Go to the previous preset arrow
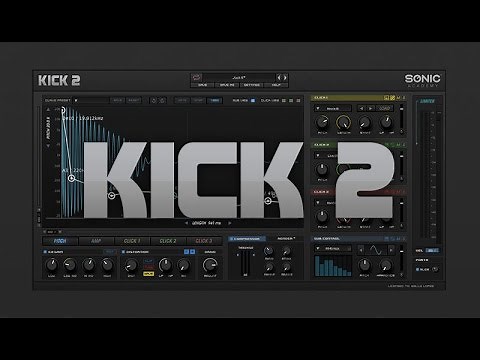The height and width of the screenshot is (360, 480). tap(279, 78)
